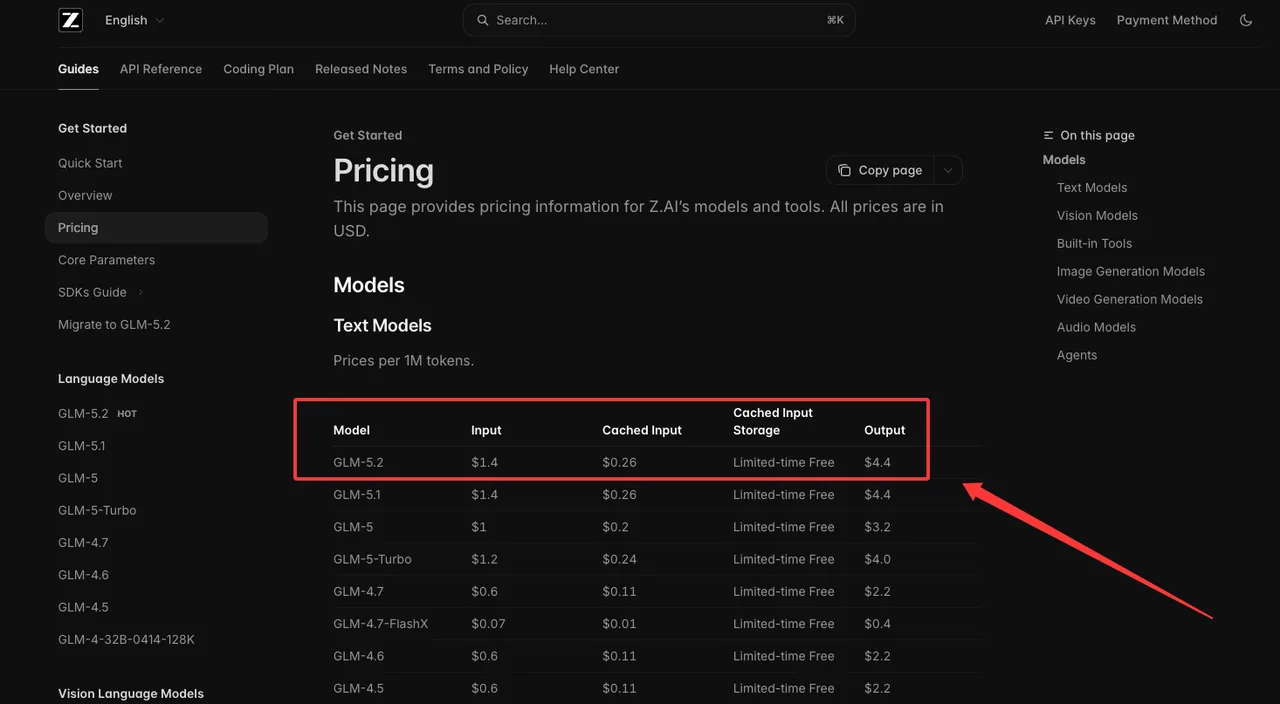This screenshot has width=1280, height=704.
Task: Open Payment Method link
Action: click(x=1167, y=20)
